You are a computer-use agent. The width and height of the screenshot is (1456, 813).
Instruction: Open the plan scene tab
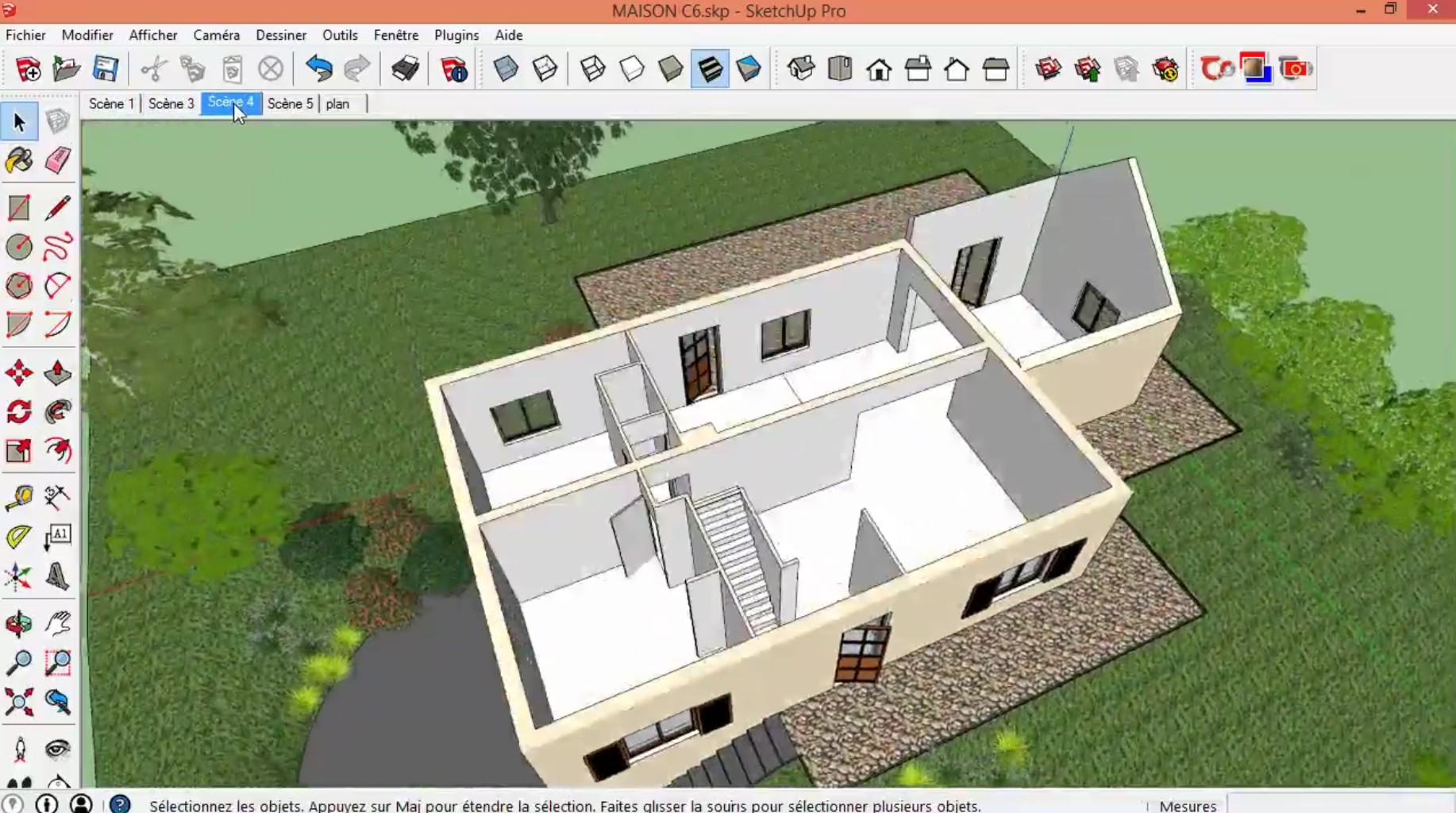tap(337, 104)
